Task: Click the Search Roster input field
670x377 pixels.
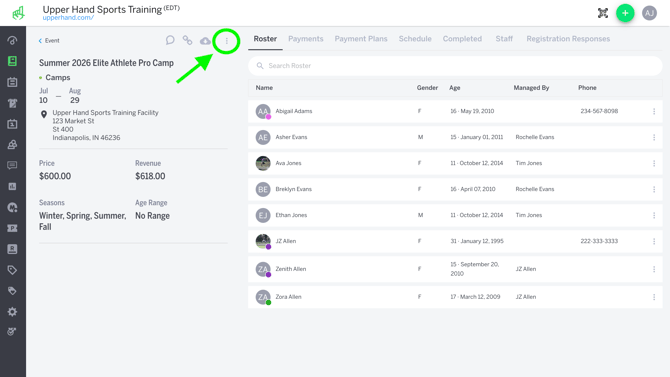Action: [455, 66]
